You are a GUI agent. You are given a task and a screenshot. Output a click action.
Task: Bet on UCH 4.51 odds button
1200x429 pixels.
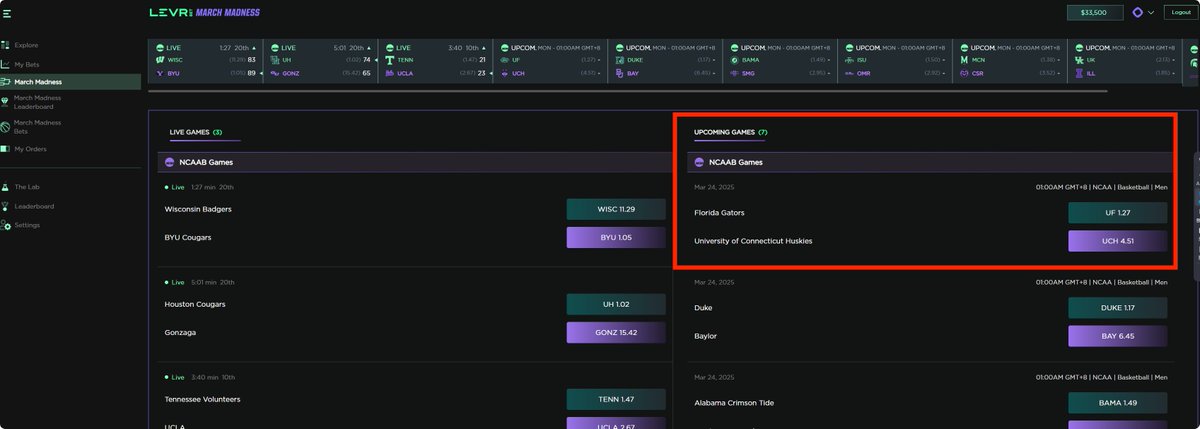(x=1118, y=241)
